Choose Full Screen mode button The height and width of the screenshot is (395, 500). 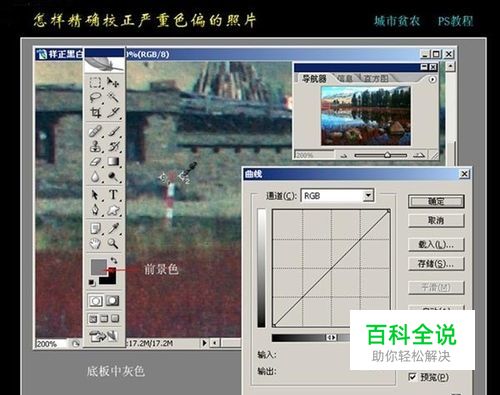pyautogui.click(x=115, y=319)
